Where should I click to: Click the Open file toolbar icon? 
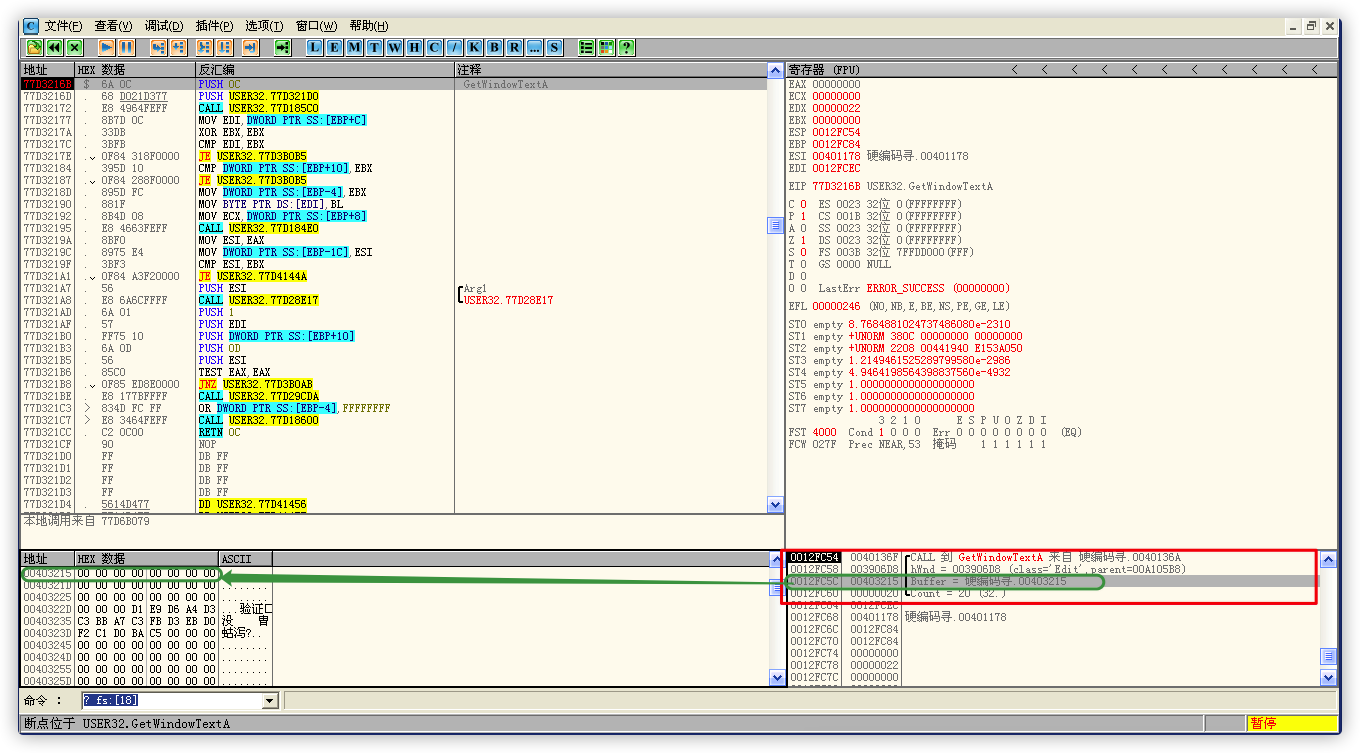[x=34, y=47]
